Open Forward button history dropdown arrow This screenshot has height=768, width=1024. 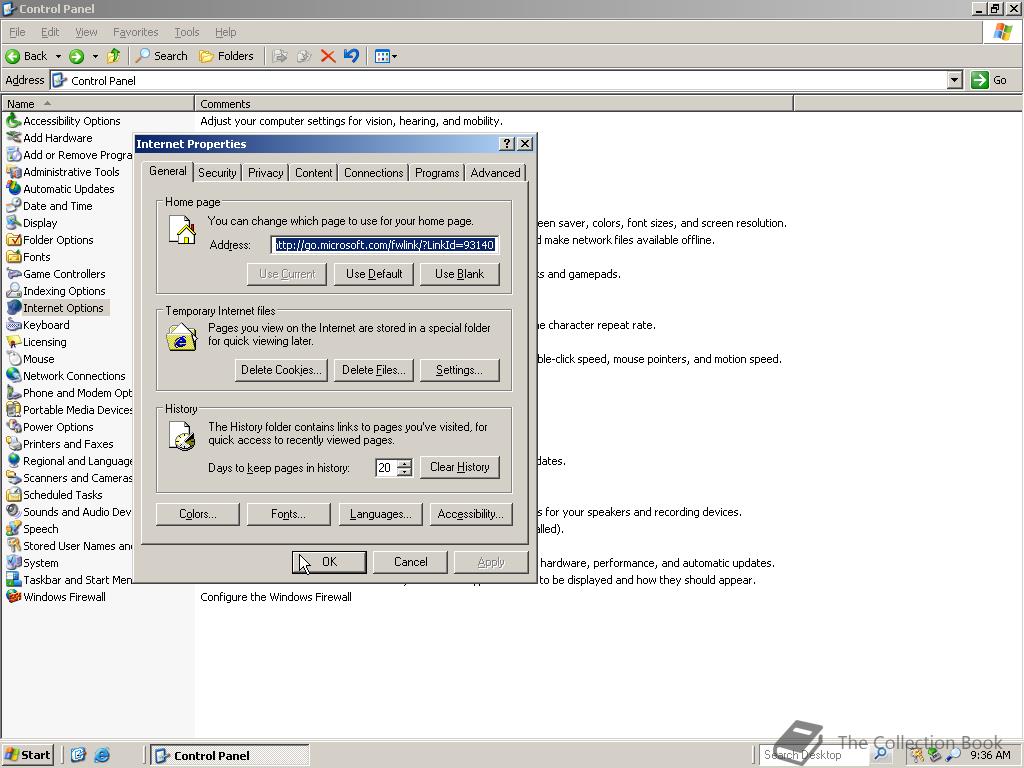point(95,56)
